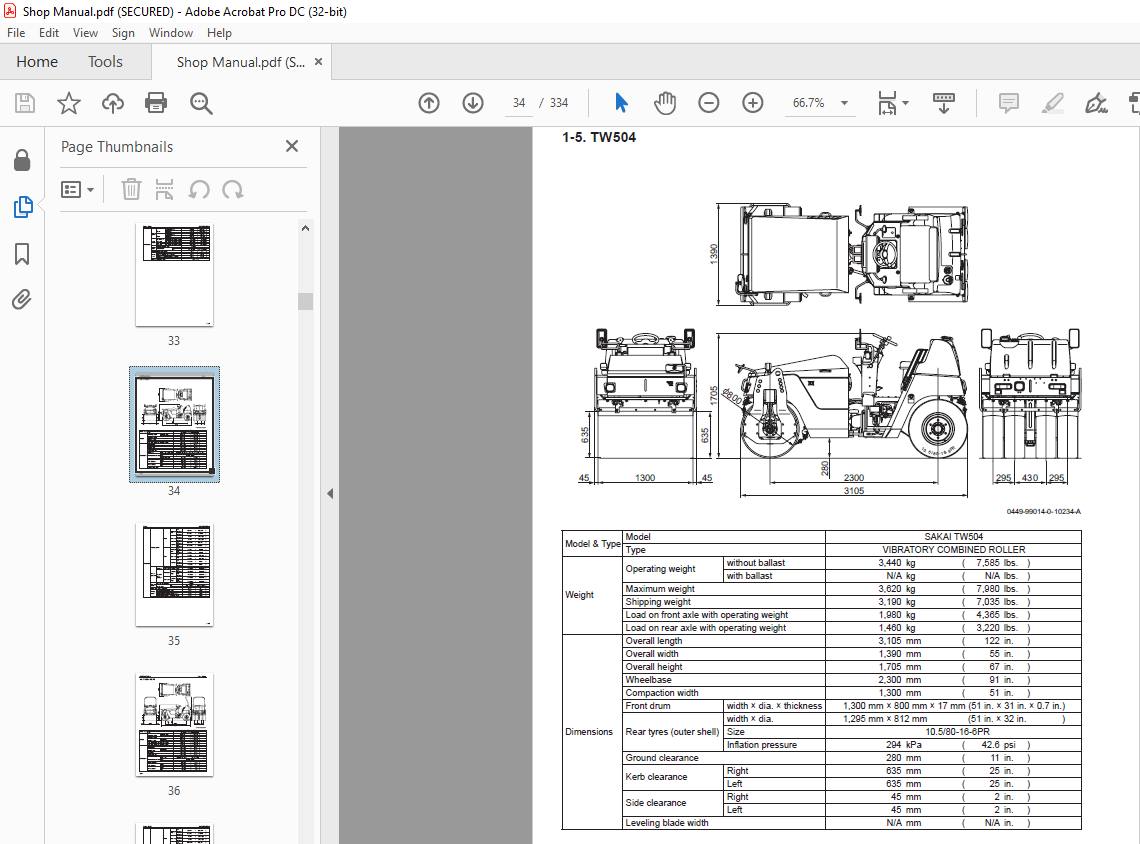Rotate page counterclockwise in thumbnails
This screenshot has height=844, width=1140.
pos(198,190)
